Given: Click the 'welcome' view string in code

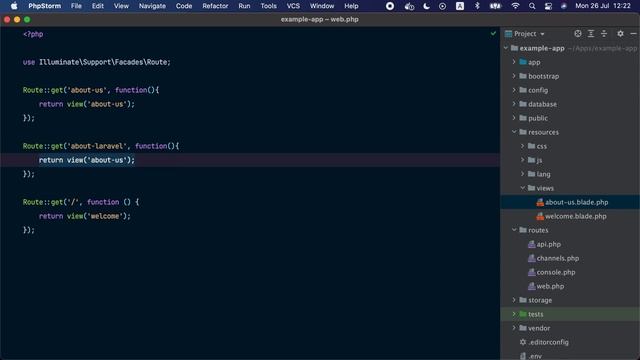Looking at the screenshot, I should tap(105, 216).
